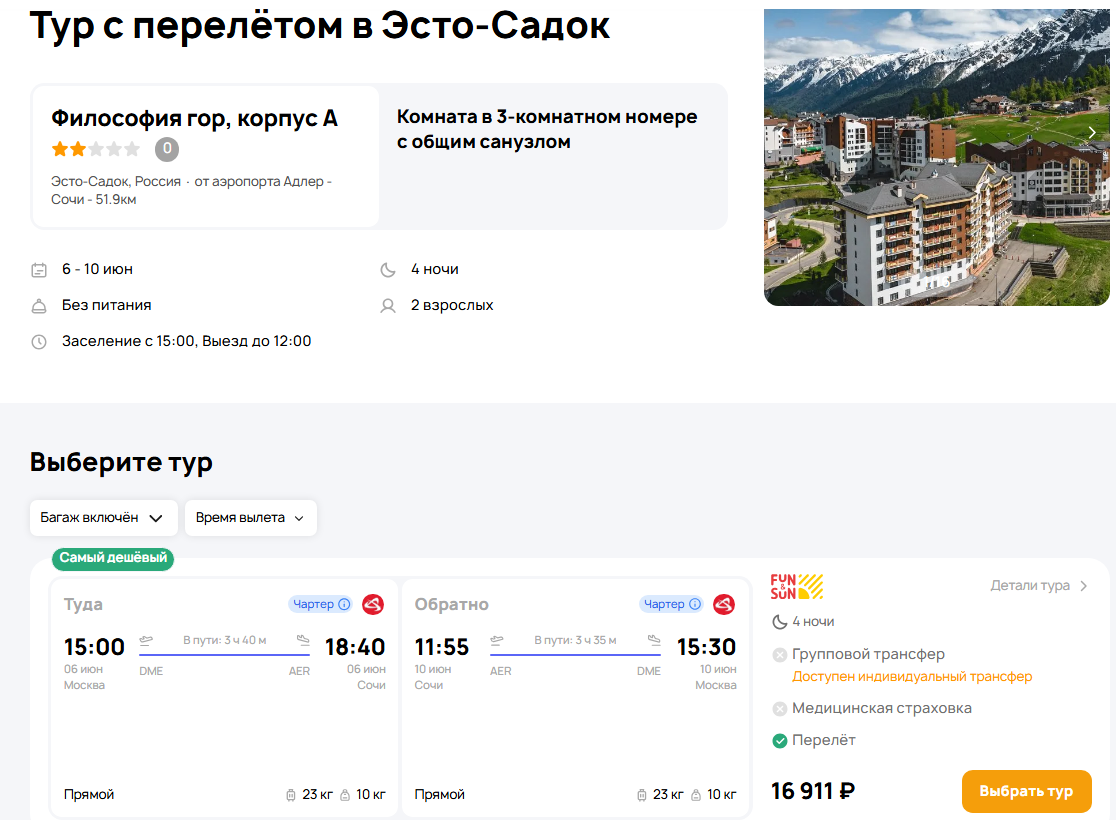
Task: Click the return arrival time 15:30
Action: click(706, 647)
